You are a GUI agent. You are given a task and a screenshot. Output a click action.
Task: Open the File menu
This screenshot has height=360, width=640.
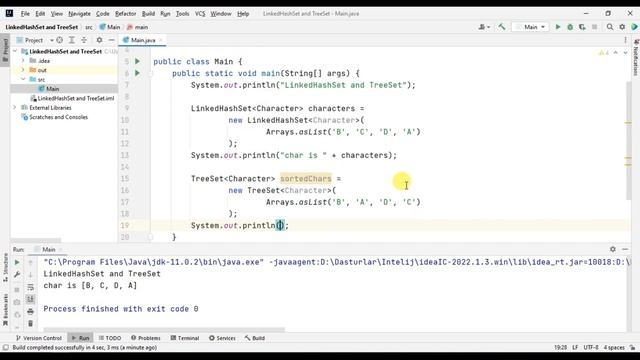[x=25, y=13]
